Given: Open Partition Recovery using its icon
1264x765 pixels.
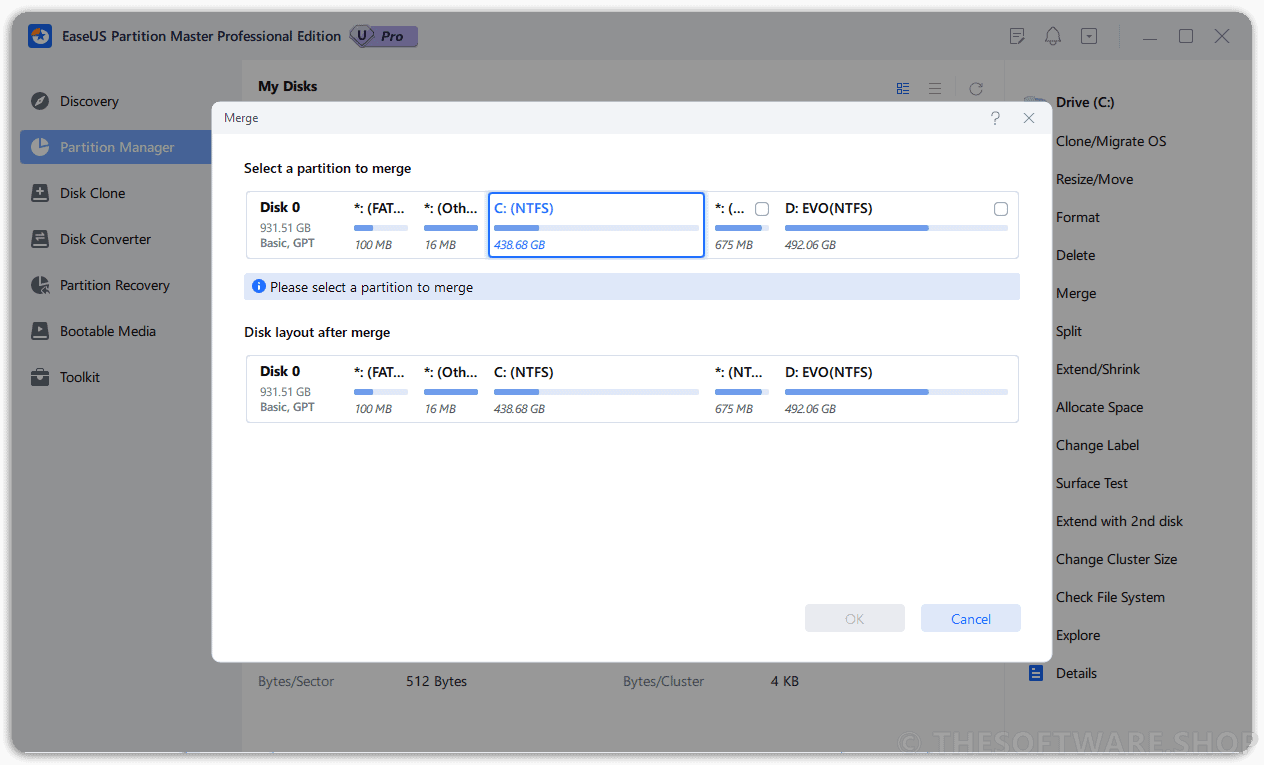Looking at the screenshot, I should (40, 285).
